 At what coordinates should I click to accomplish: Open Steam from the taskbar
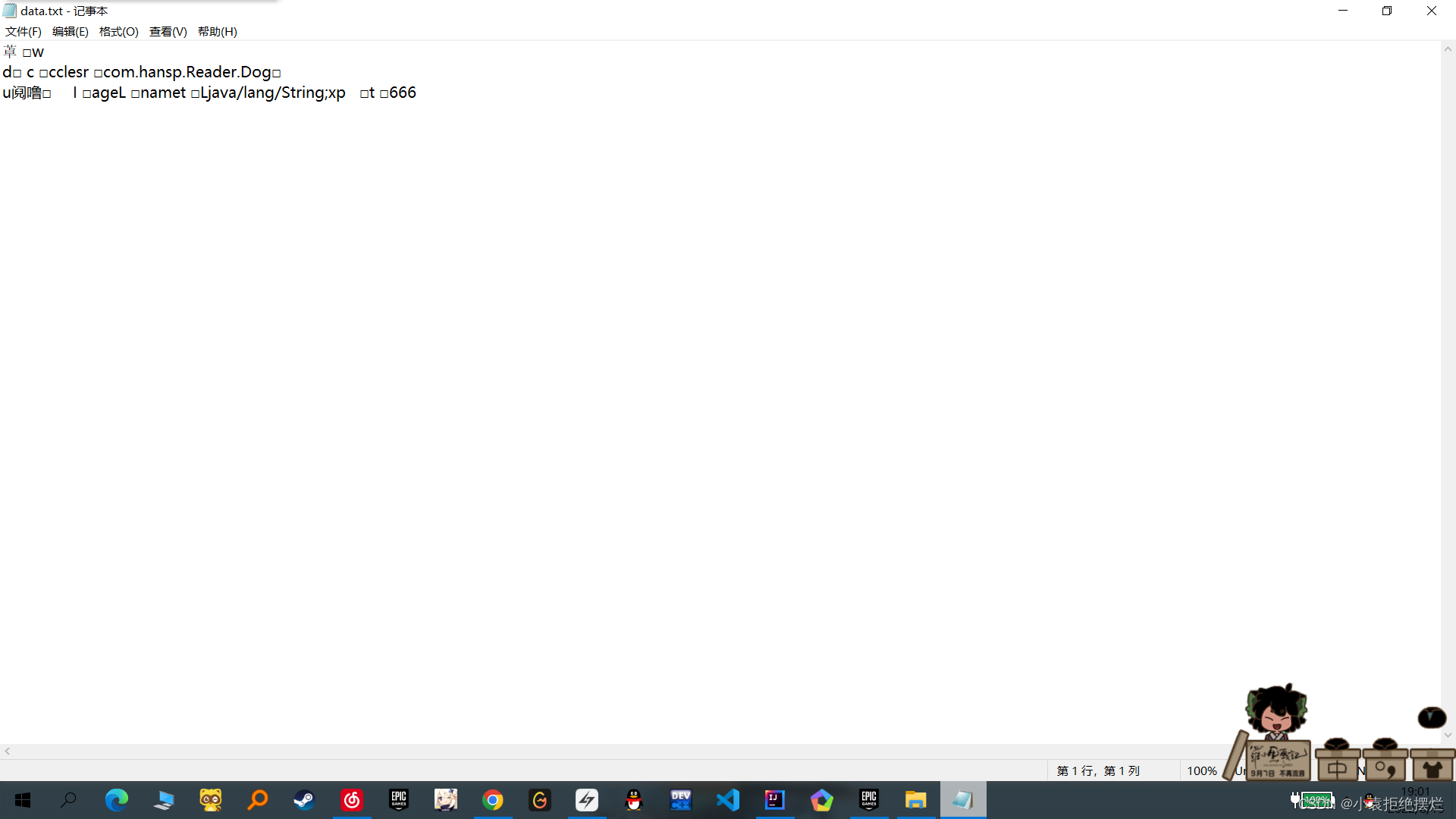tap(305, 800)
